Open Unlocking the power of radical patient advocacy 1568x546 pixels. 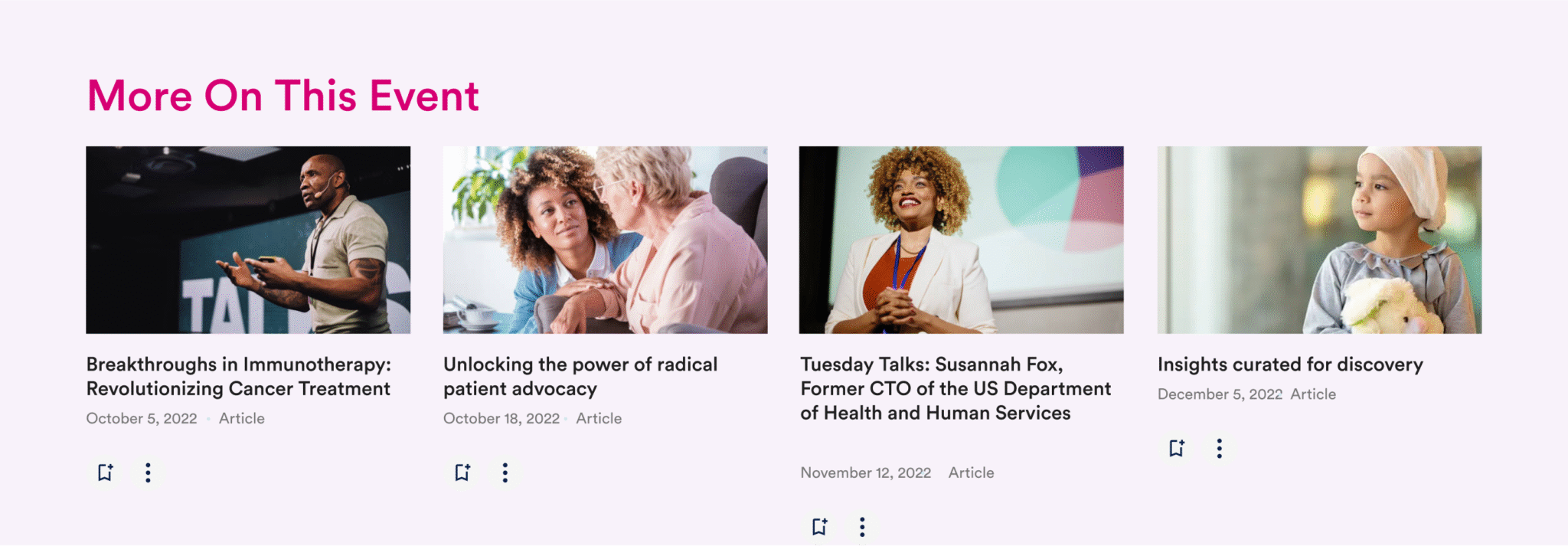pyautogui.click(x=580, y=376)
